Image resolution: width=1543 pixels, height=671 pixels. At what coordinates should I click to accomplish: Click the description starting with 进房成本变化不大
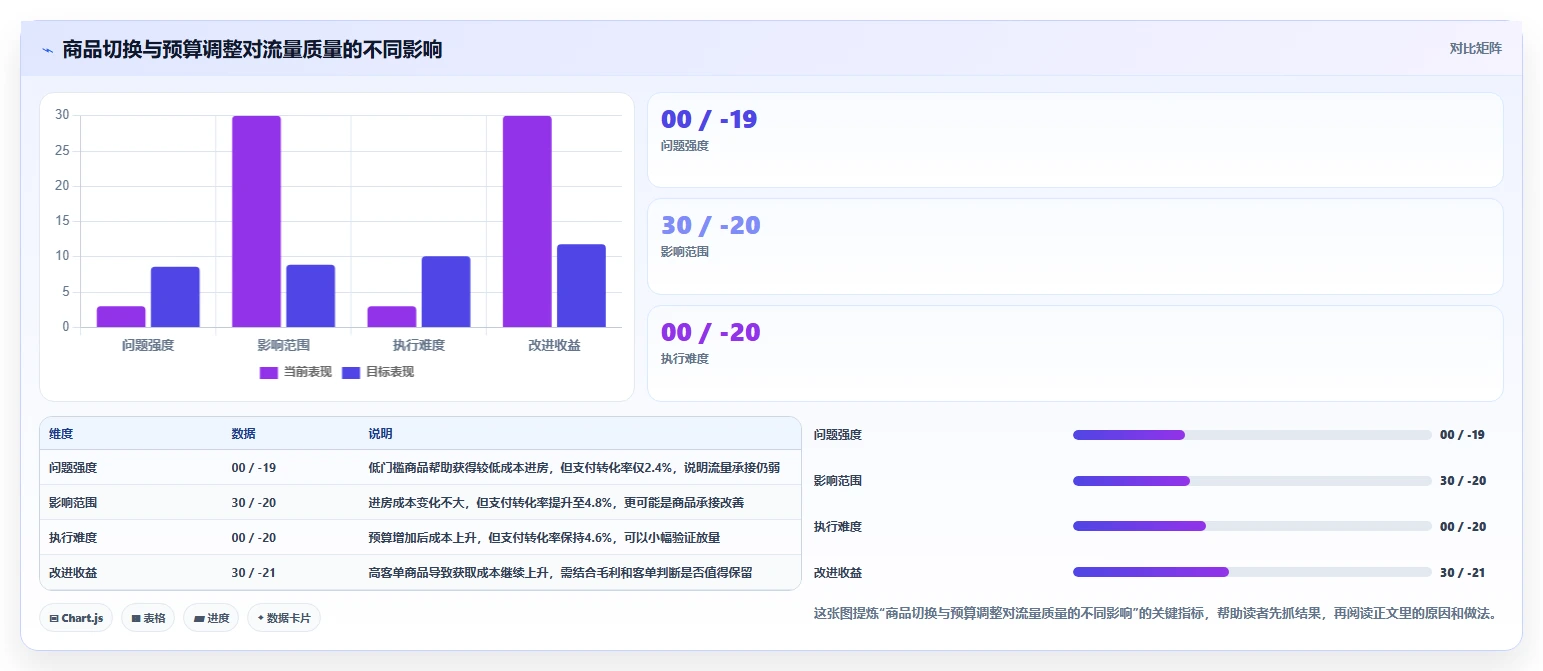[x=556, y=502]
